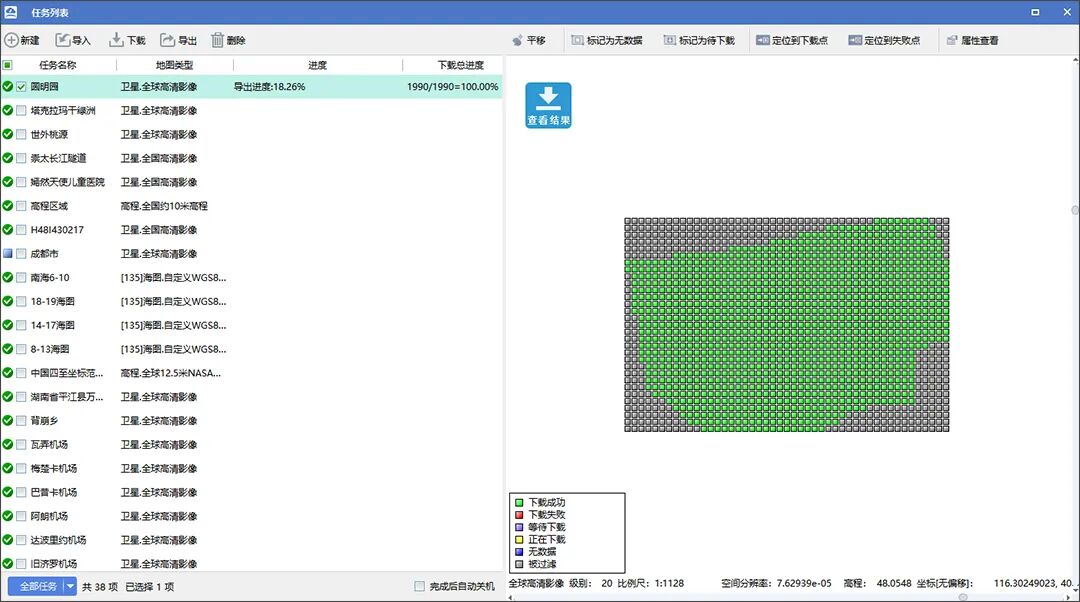Open the 全部任务 dropdown arrow

pos(70,586)
